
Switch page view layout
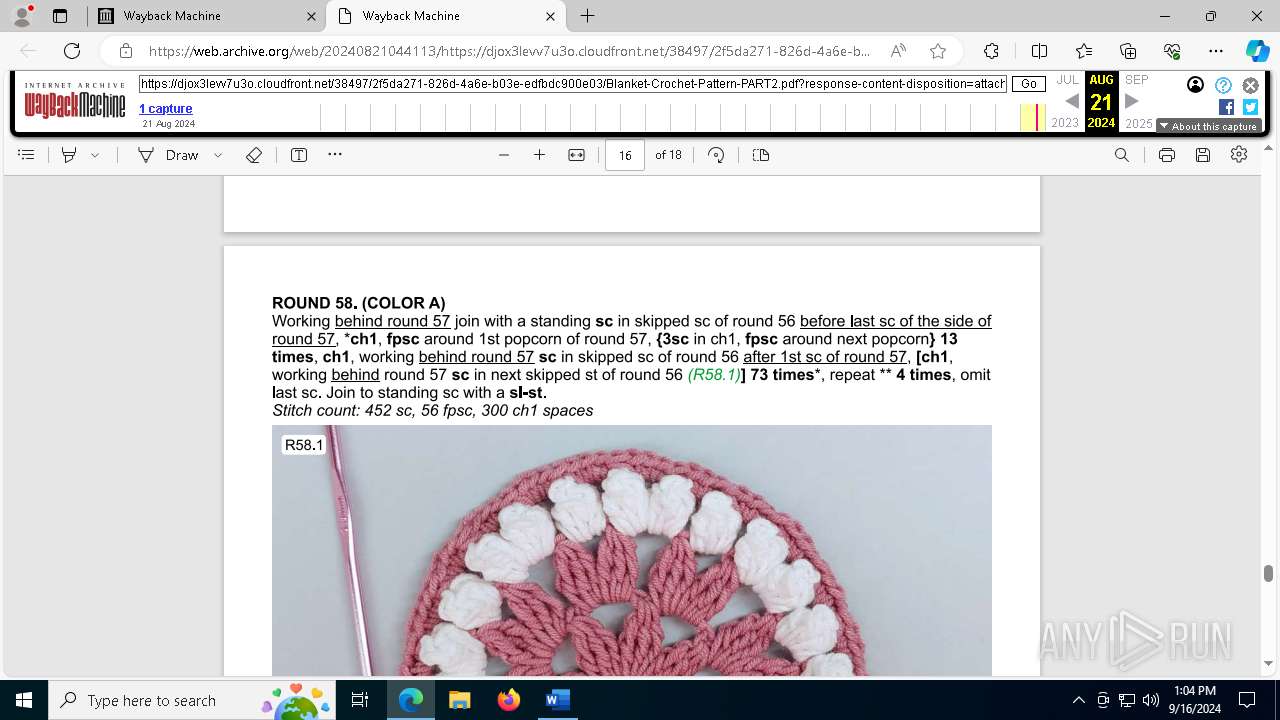point(761,155)
